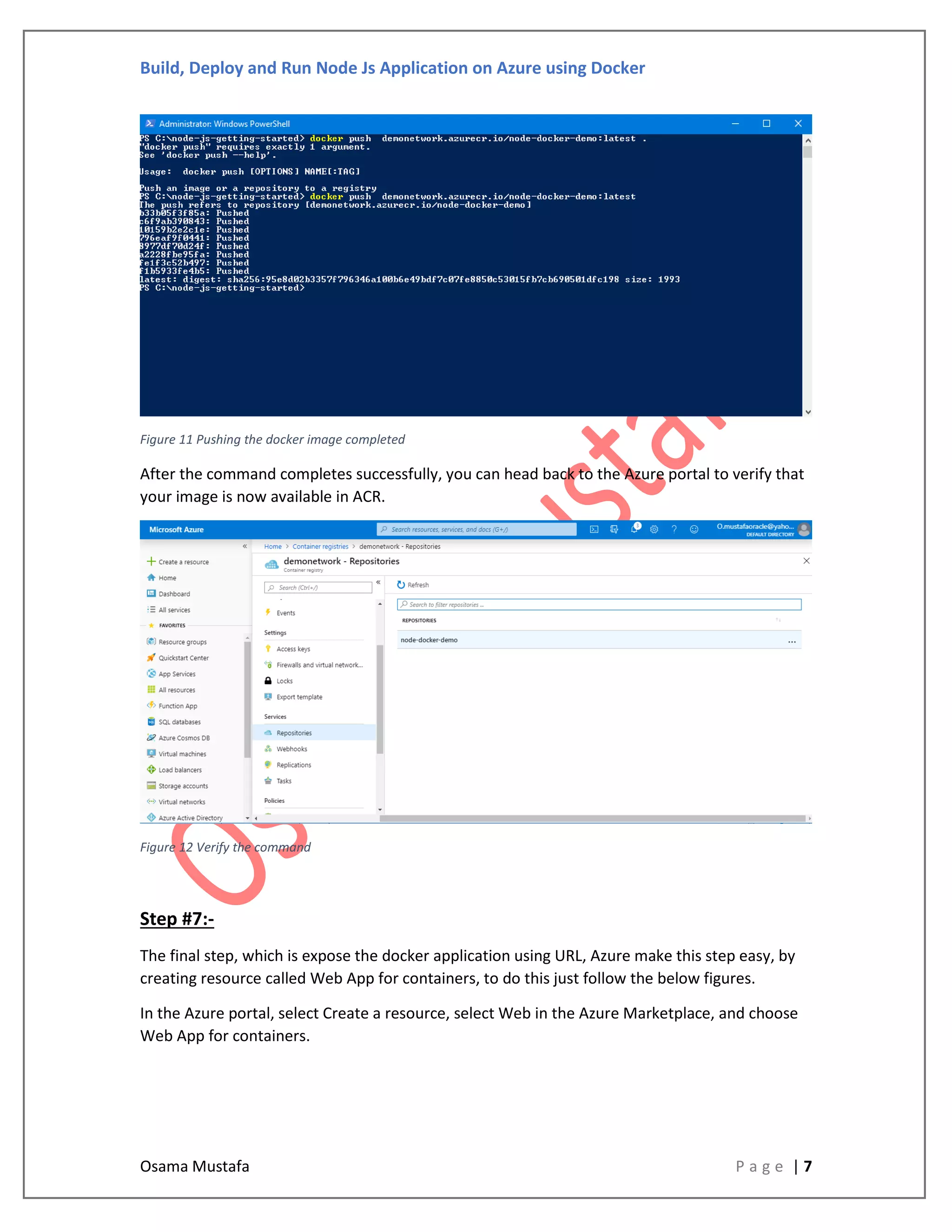The image size is (952, 1232).
Task: Click the Policies section heading
Action: pyautogui.click(x=275, y=801)
